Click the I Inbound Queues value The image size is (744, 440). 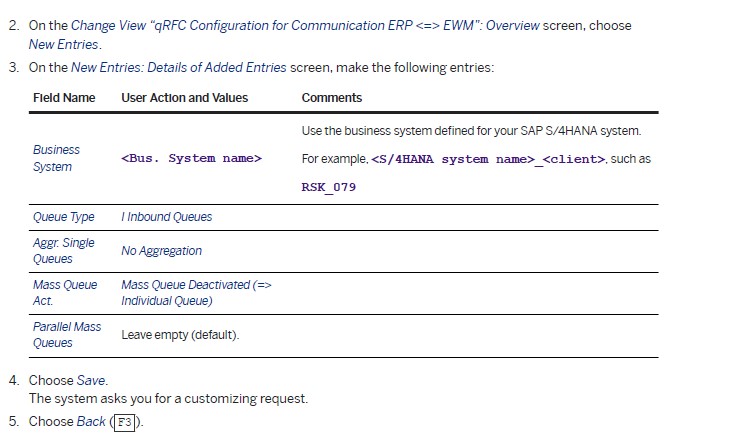coord(167,217)
